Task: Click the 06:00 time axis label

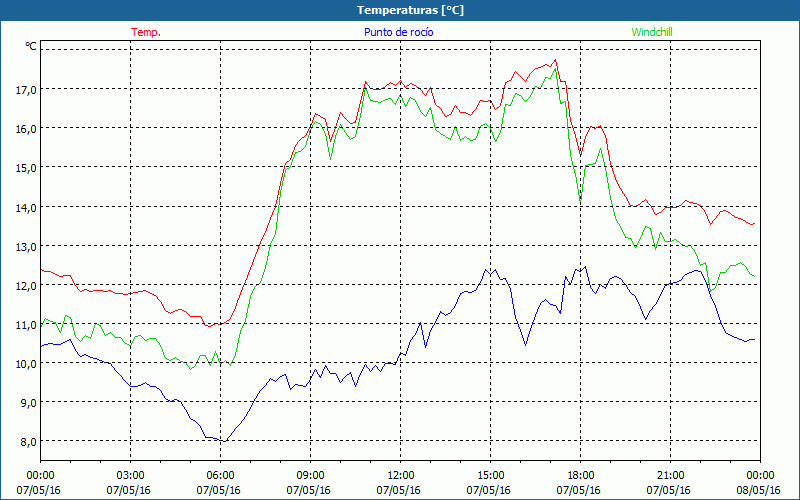Action: (220, 476)
